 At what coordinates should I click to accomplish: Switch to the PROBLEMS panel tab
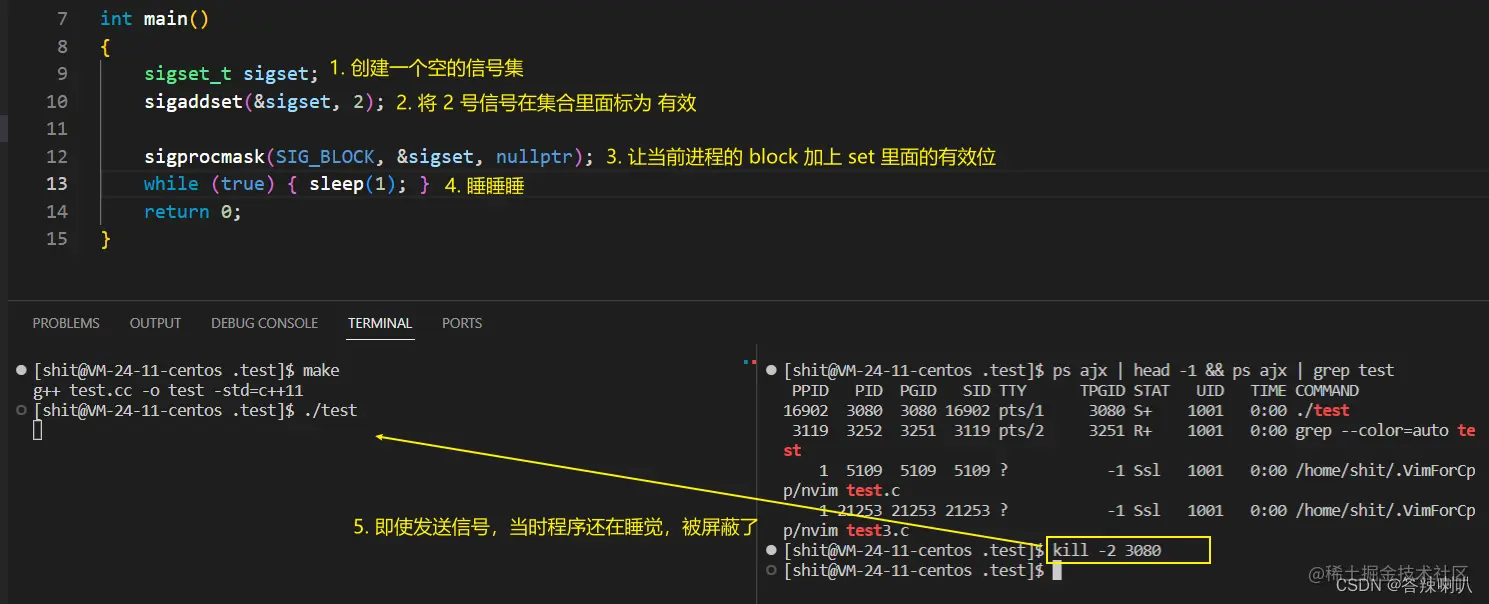(66, 323)
